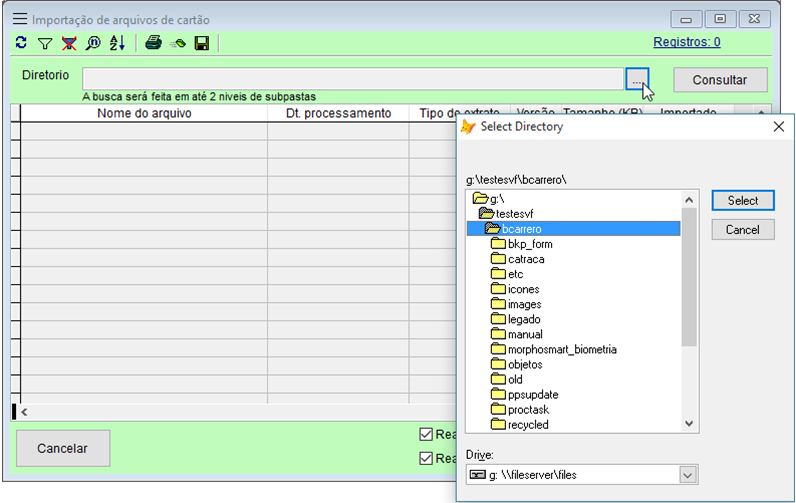Select the morphosmart_biometria folder

tap(561, 350)
